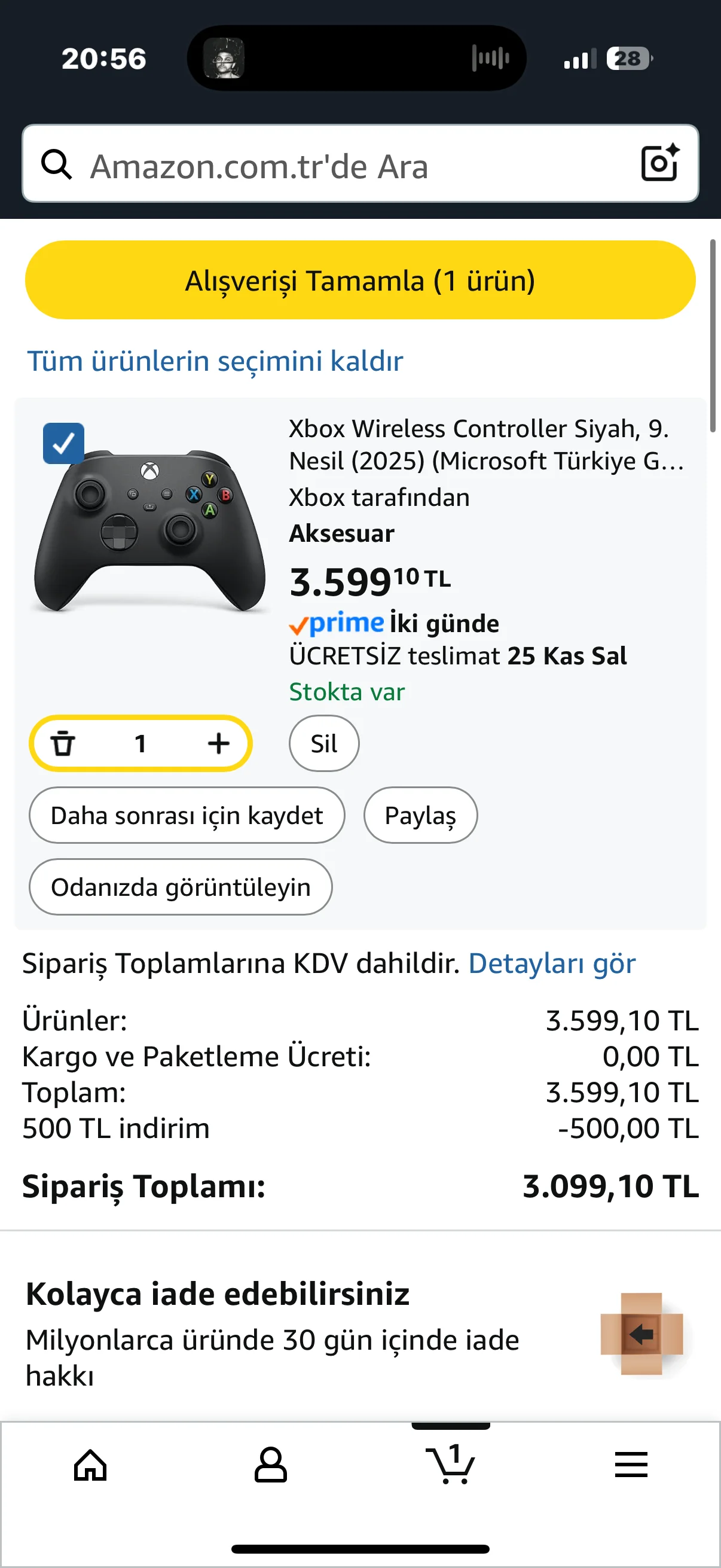Open the account profile tab
This screenshot has height=1568, width=721.
270,1465
